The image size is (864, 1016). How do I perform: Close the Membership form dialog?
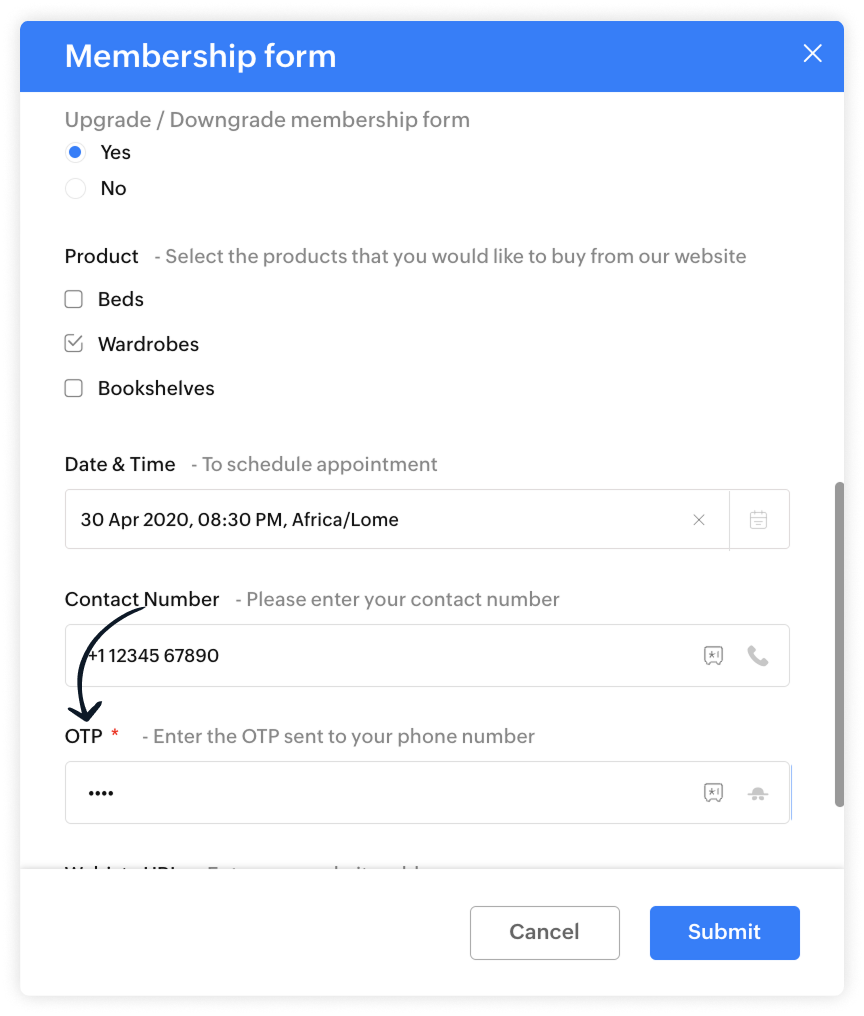click(812, 53)
